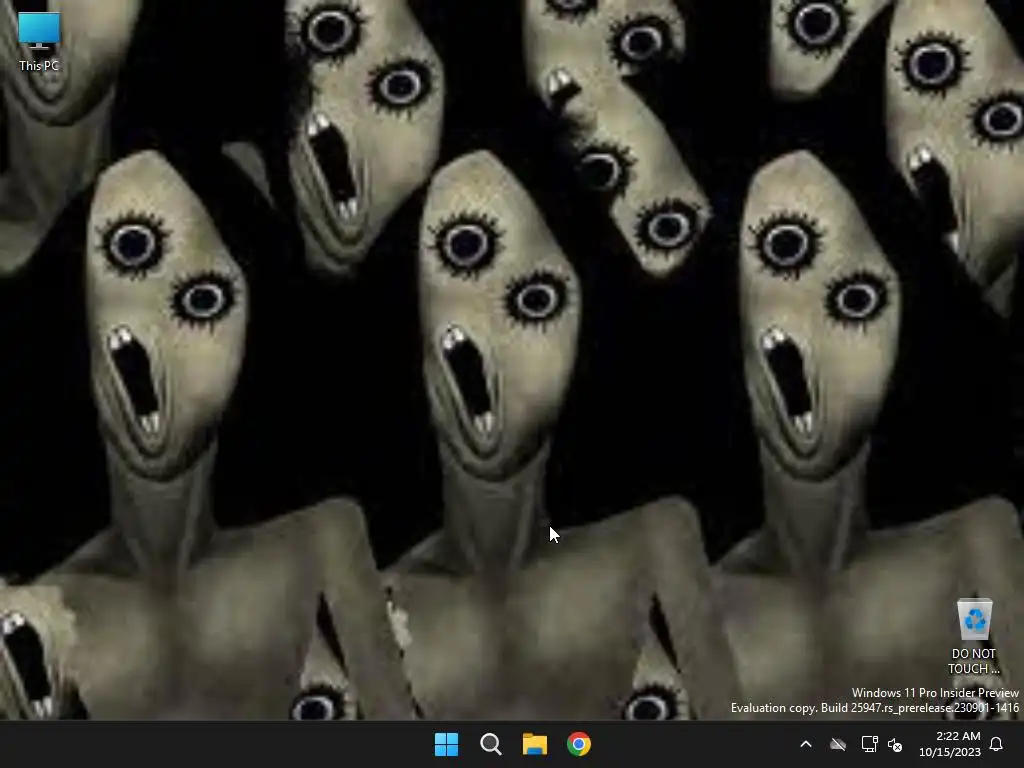1024x768 pixels.
Task: Open clock showing 2:22 AM 10/15/2023
Action: point(950,744)
